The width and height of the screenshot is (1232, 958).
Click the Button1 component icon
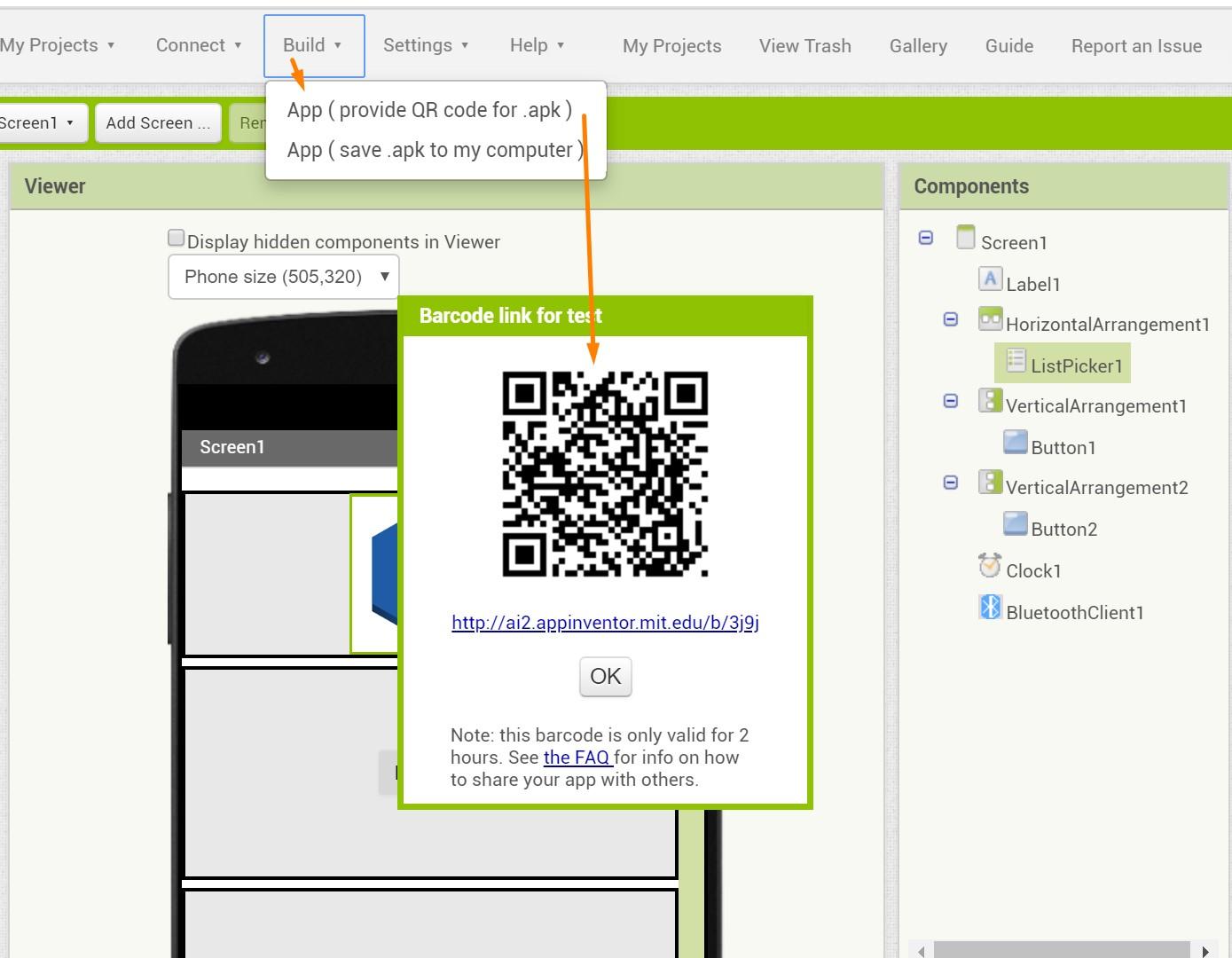pyautogui.click(x=1016, y=443)
